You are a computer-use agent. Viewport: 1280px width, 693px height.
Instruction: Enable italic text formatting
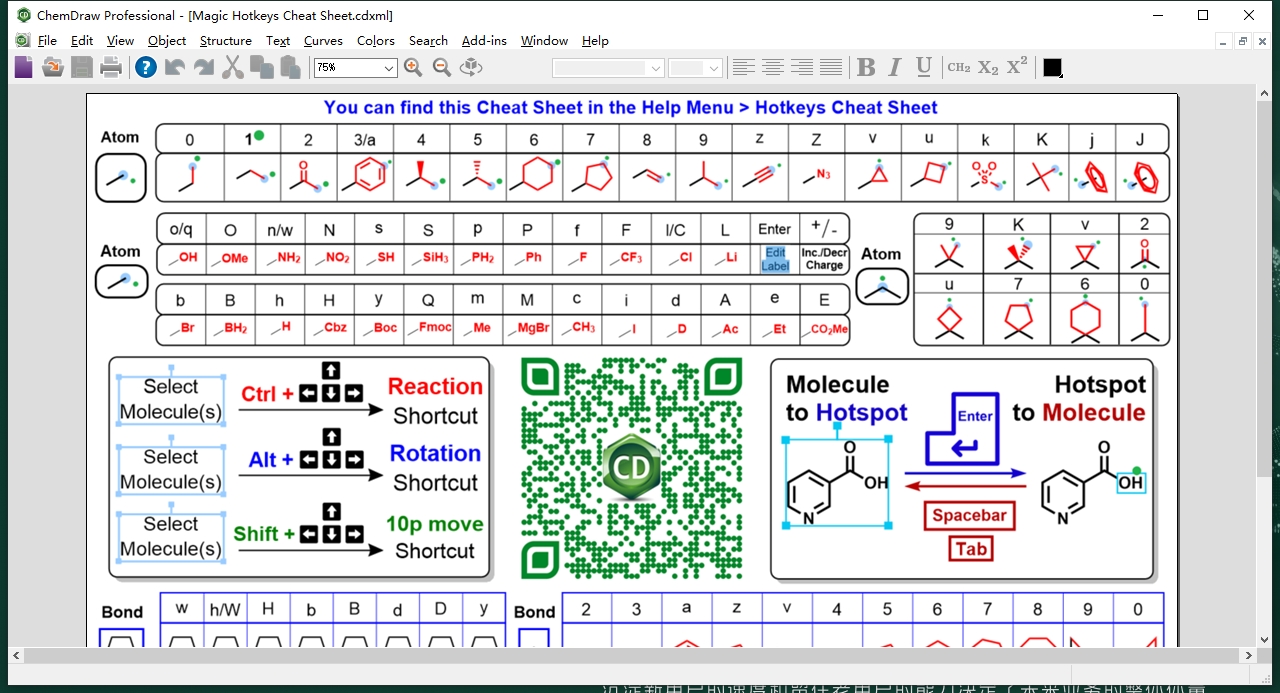point(894,67)
